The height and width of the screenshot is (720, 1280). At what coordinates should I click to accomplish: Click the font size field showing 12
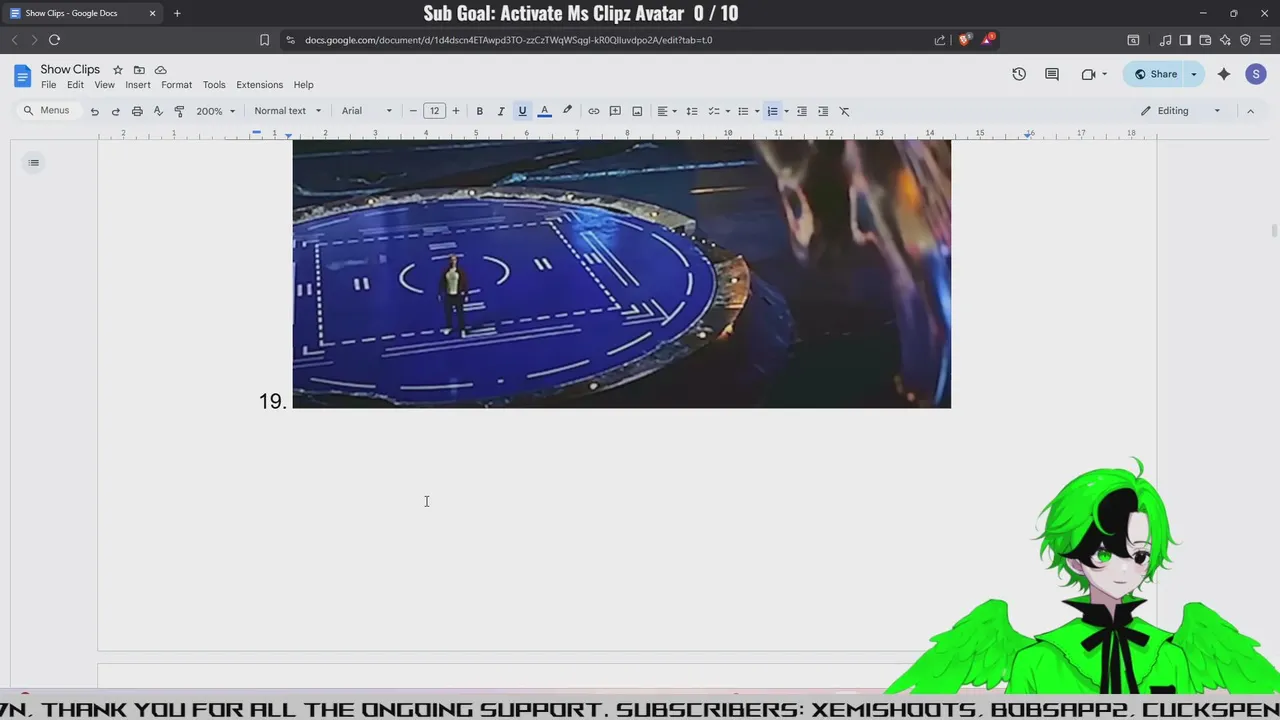click(434, 111)
